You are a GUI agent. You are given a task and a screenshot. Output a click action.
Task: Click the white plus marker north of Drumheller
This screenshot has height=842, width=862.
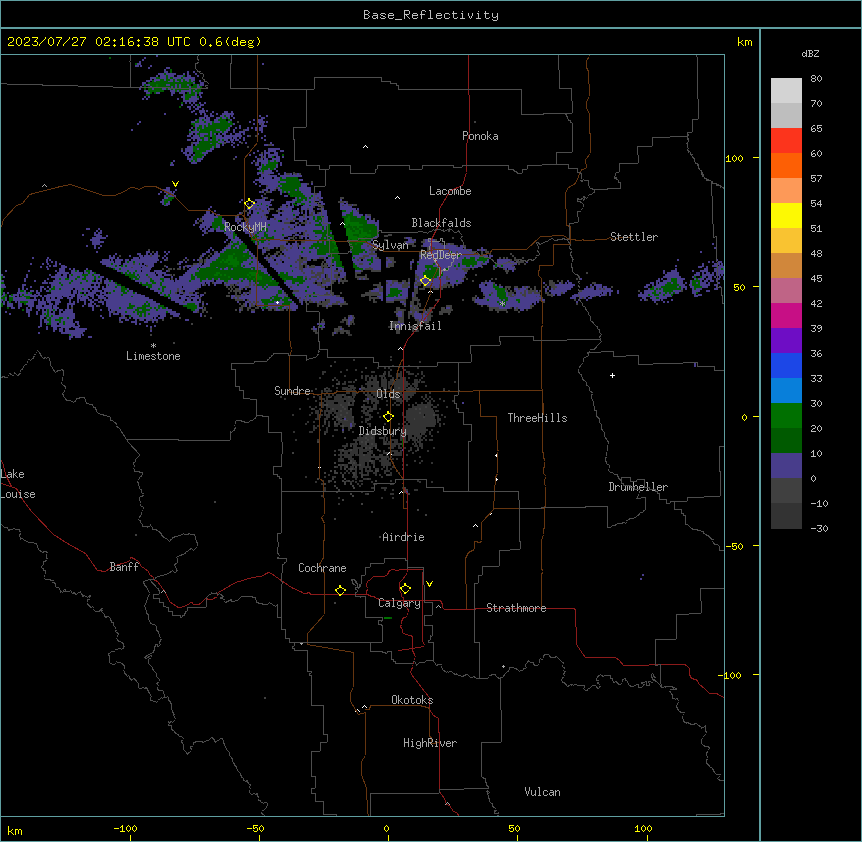(612, 375)
